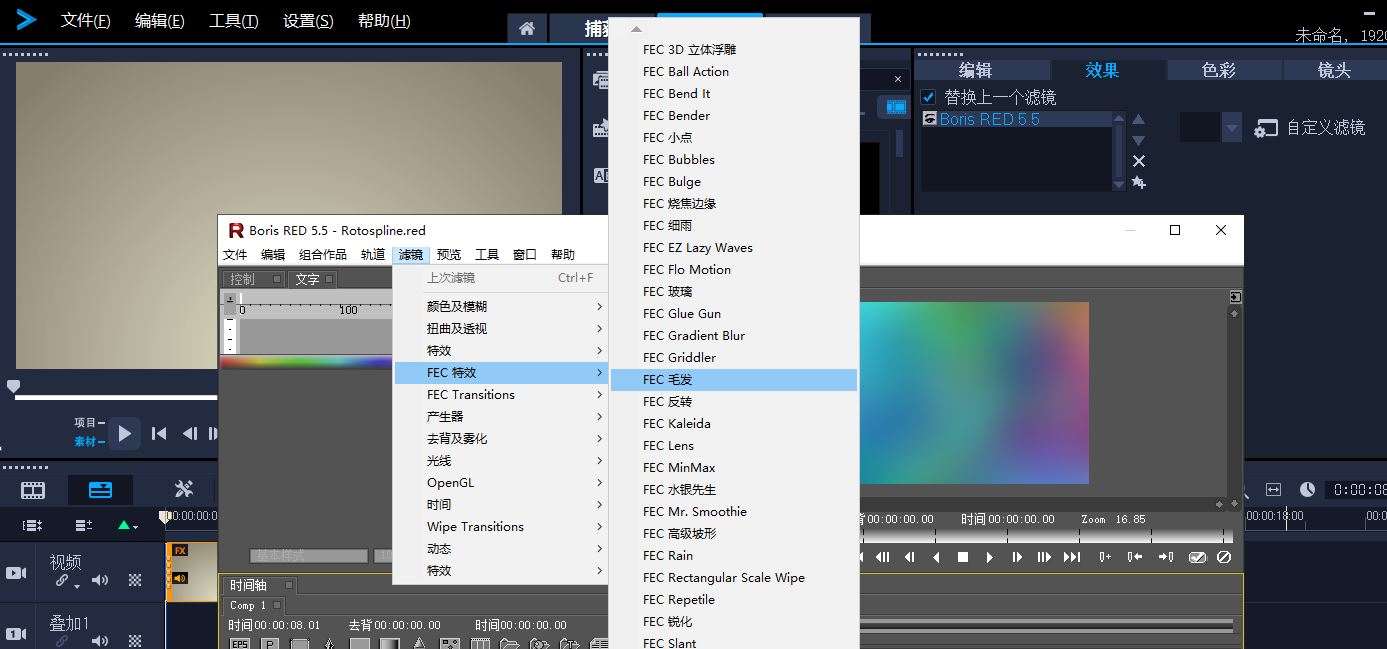Expand the FEC Transitions submenu
Image resolution: width=1387 pixels, height=649 pixels.
pos(501,394)
